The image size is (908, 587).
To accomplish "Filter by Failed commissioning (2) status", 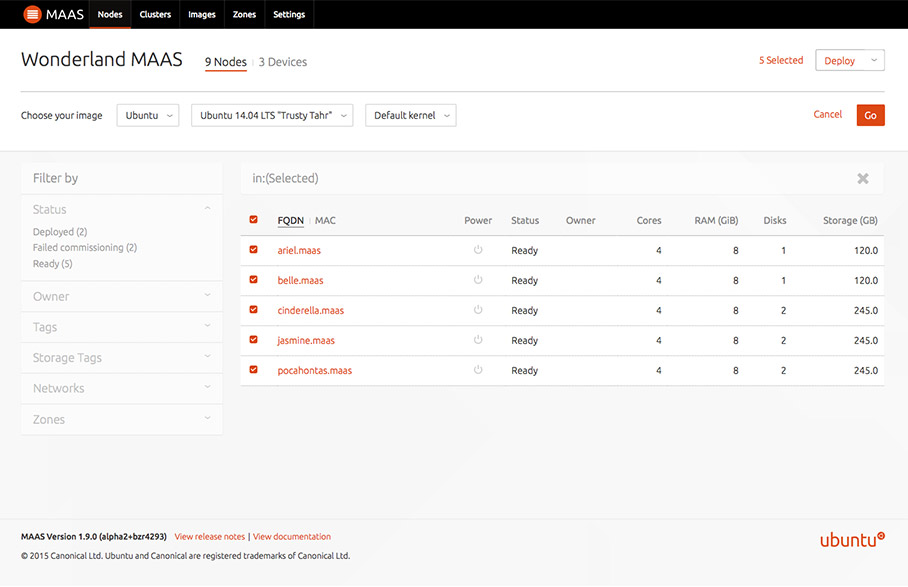I will click(x=85, y=247).
